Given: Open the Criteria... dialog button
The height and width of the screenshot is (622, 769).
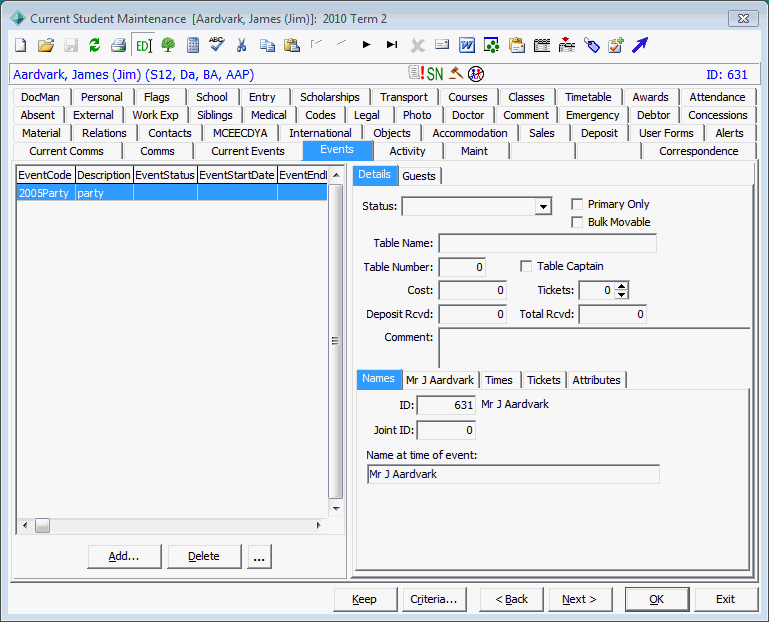Looking at the screenshot, I should click(x=434, y=599).
